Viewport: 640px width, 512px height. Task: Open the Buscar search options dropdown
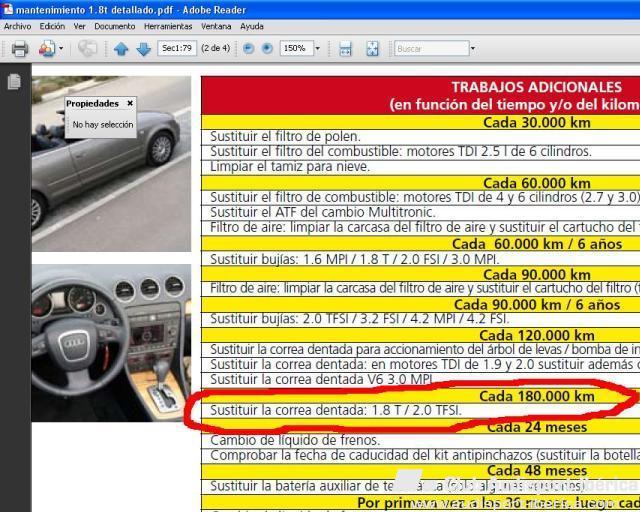pyautogui.click(x=463, y=48)
